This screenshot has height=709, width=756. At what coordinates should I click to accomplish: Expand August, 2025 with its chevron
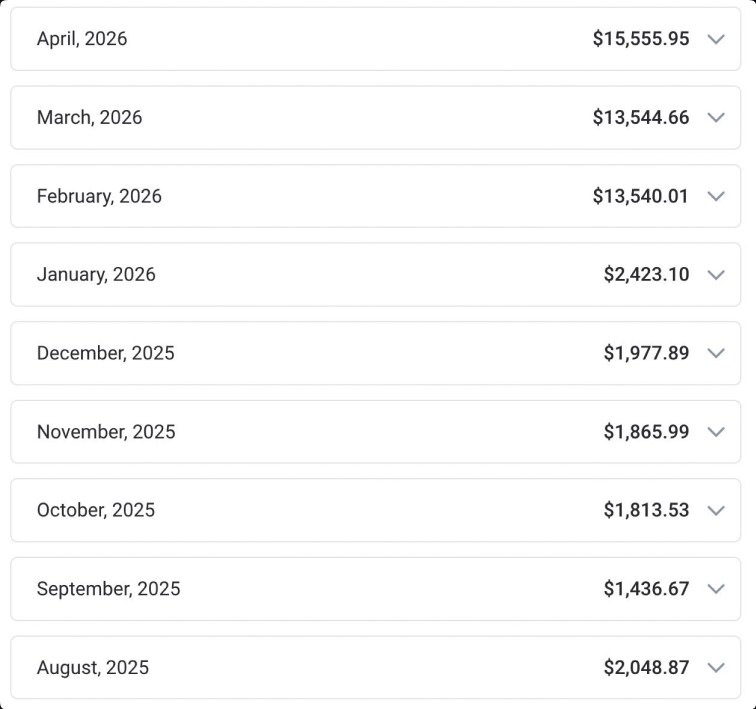click(x=716, y=668)
